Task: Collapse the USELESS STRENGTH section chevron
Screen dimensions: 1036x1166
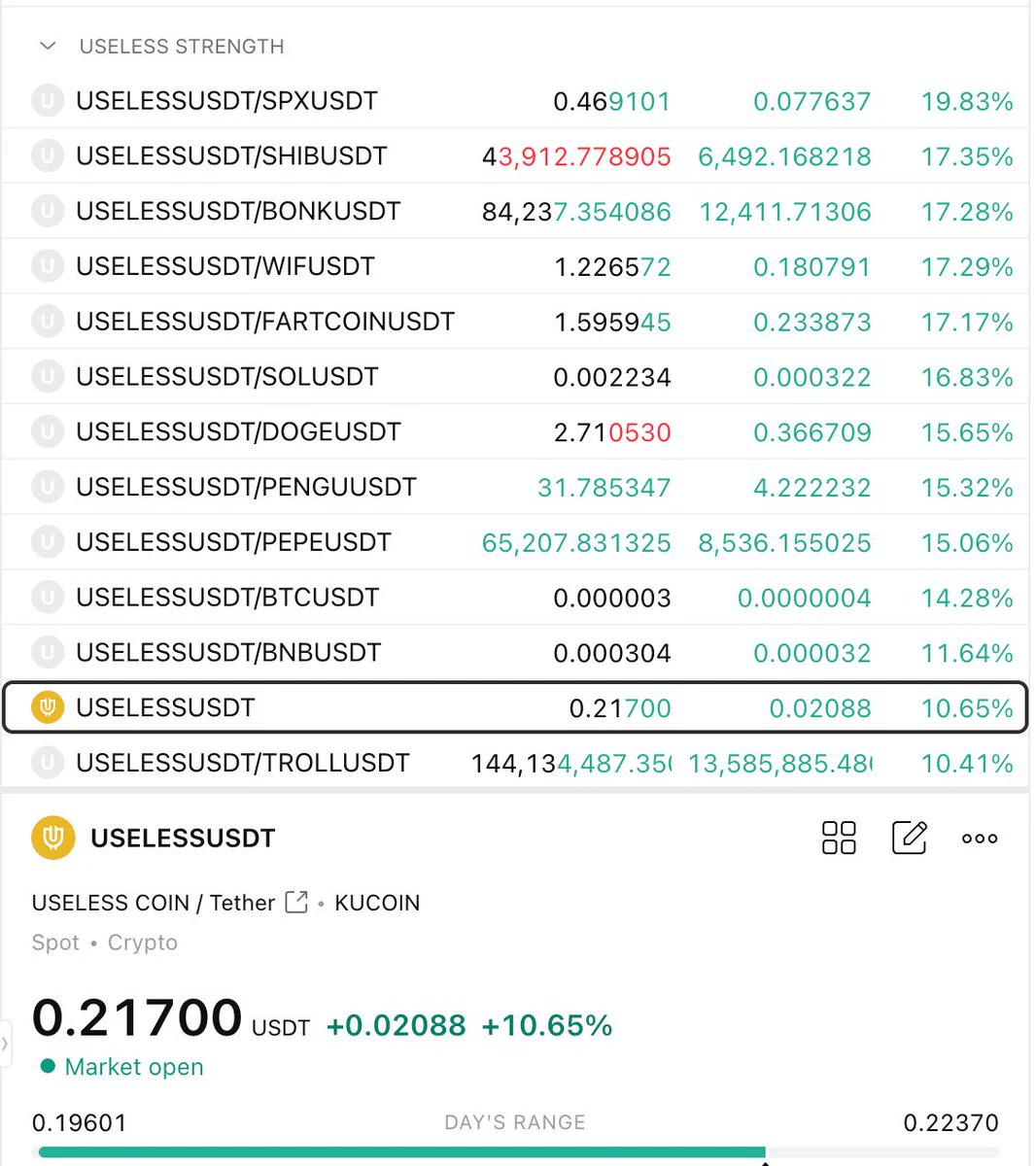Action: coord(48,46)
